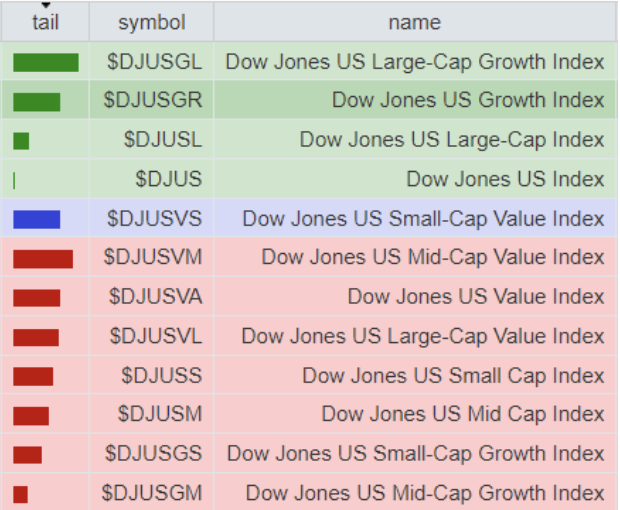Select the $DJUSVA symbol cell
The height and width of the screenshot is (510, 620).
(155, 297)
